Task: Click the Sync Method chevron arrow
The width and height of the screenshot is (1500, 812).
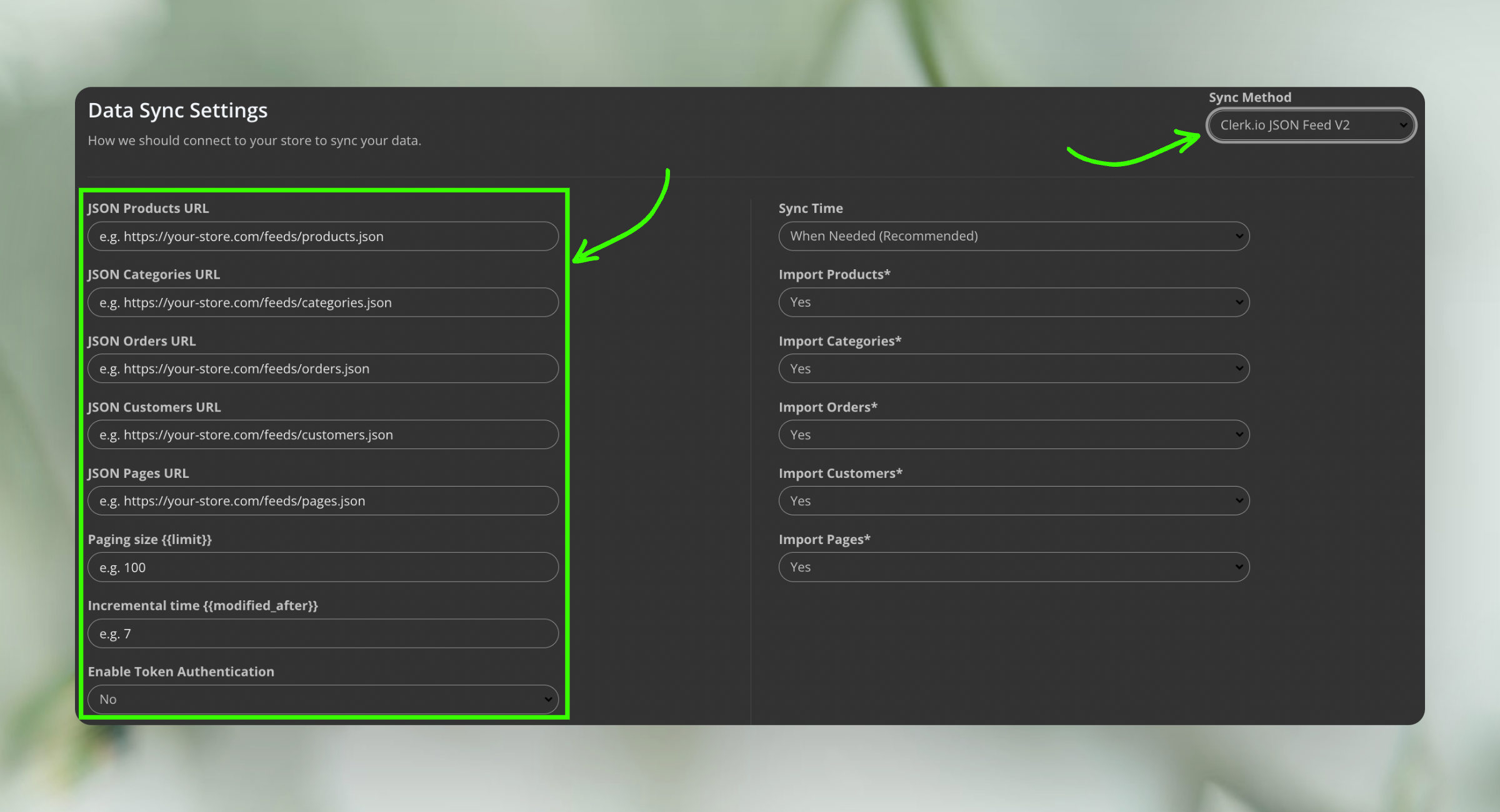Action: click(1402, 125)
